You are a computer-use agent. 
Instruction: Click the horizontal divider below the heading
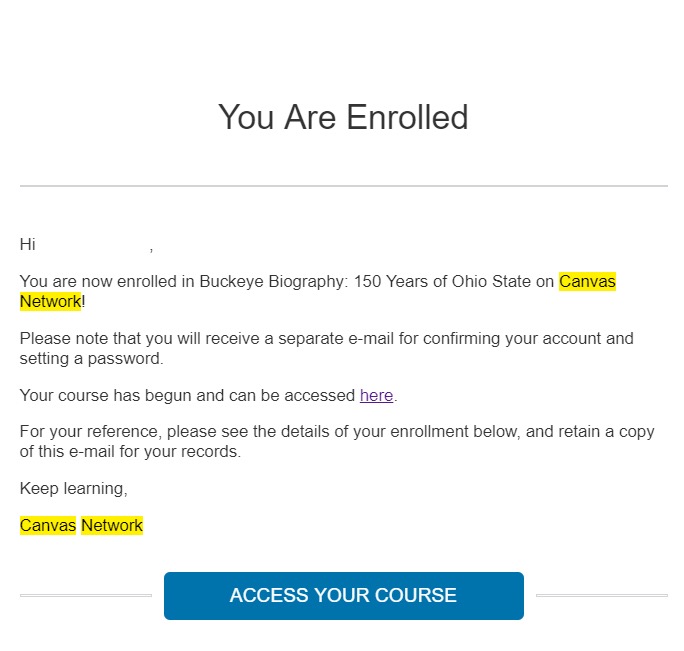click(344, 186)
